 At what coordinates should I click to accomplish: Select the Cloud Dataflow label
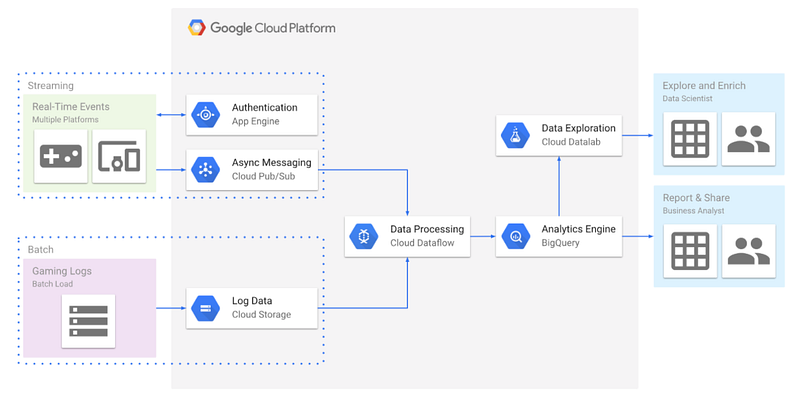coord(422,243)
